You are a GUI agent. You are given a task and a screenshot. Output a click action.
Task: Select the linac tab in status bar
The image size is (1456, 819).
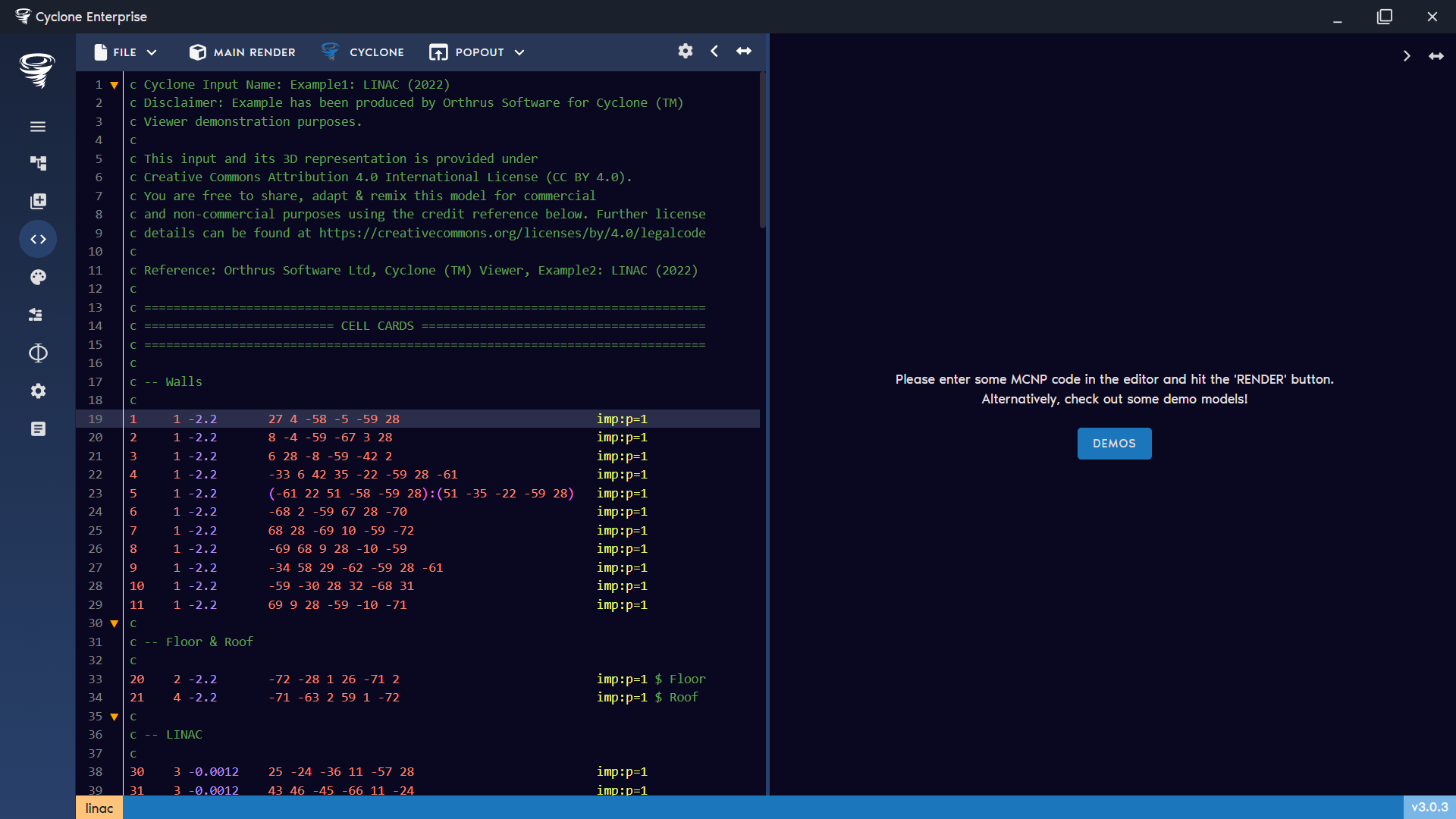pyautogui.click(x=99, y=808)
